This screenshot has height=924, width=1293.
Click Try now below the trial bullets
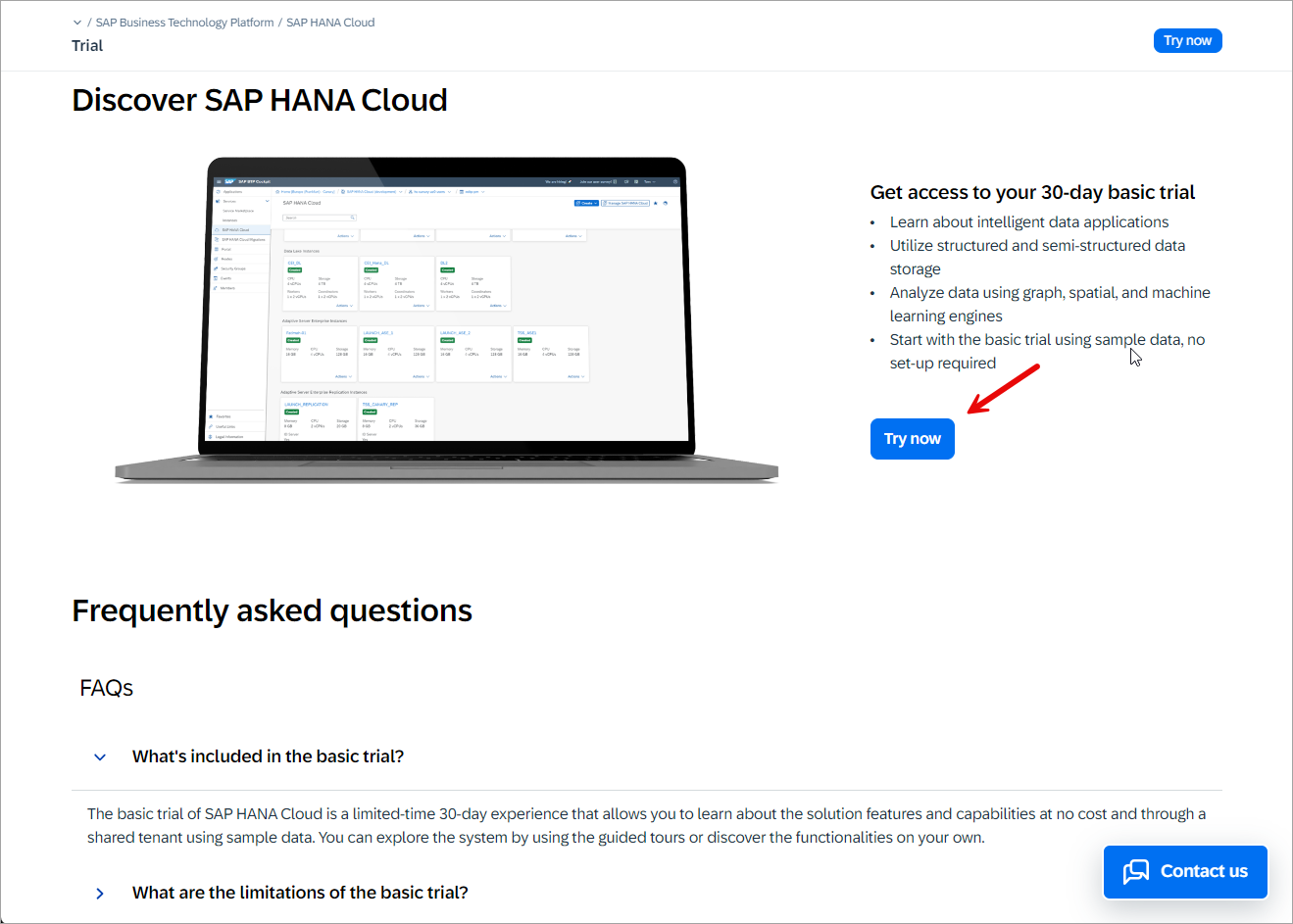(912, 439)
